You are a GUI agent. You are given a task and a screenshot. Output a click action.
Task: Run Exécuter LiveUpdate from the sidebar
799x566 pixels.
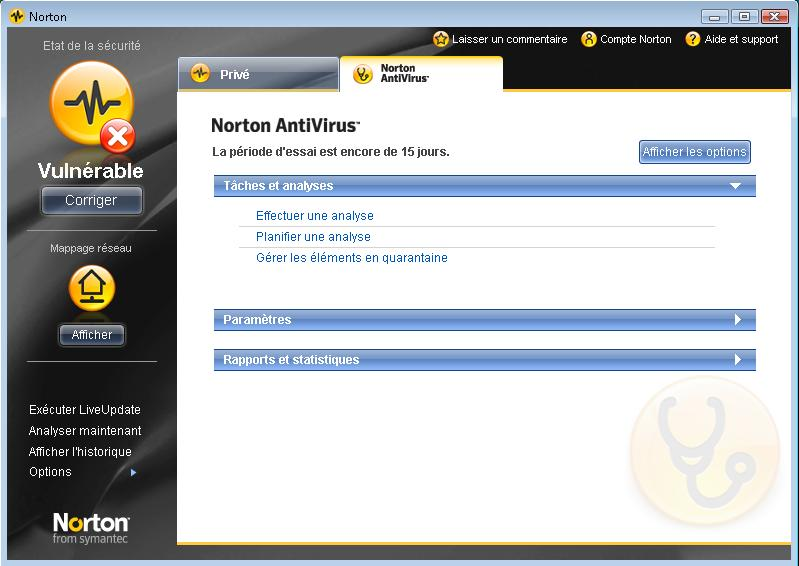[x=85, y=410]
